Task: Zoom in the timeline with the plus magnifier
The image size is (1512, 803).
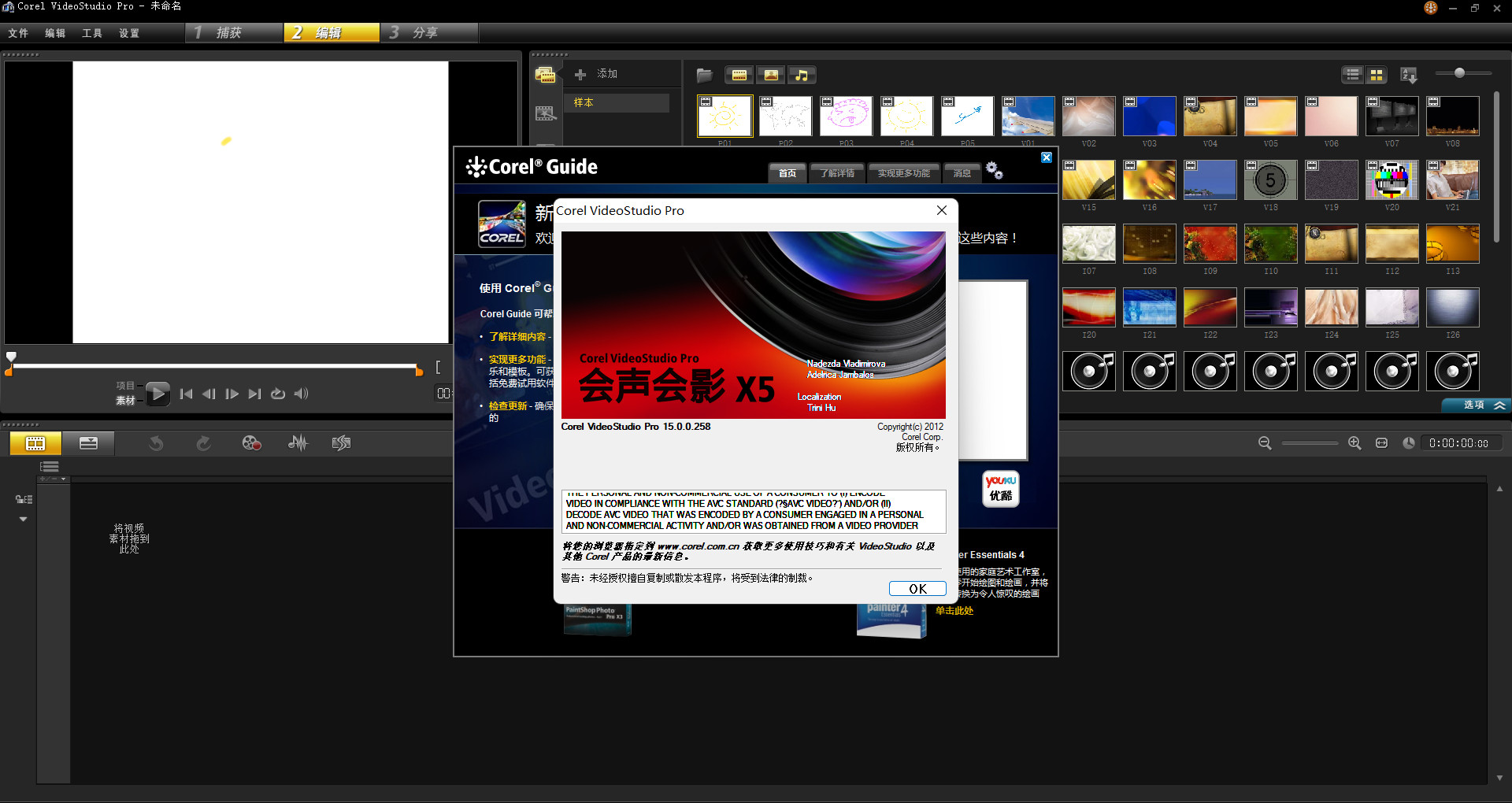Action: tap(1354, 443)
